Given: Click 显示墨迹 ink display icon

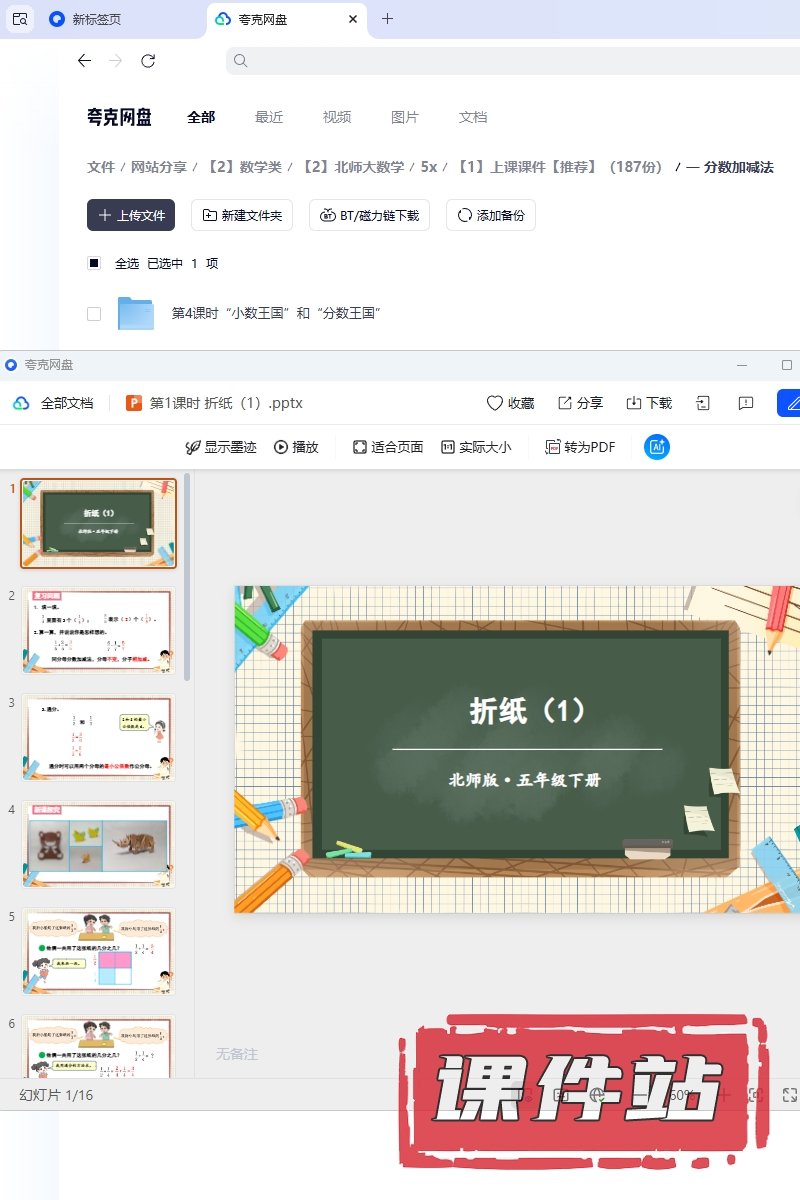Looking at the screenshot, I should point(193,447).
